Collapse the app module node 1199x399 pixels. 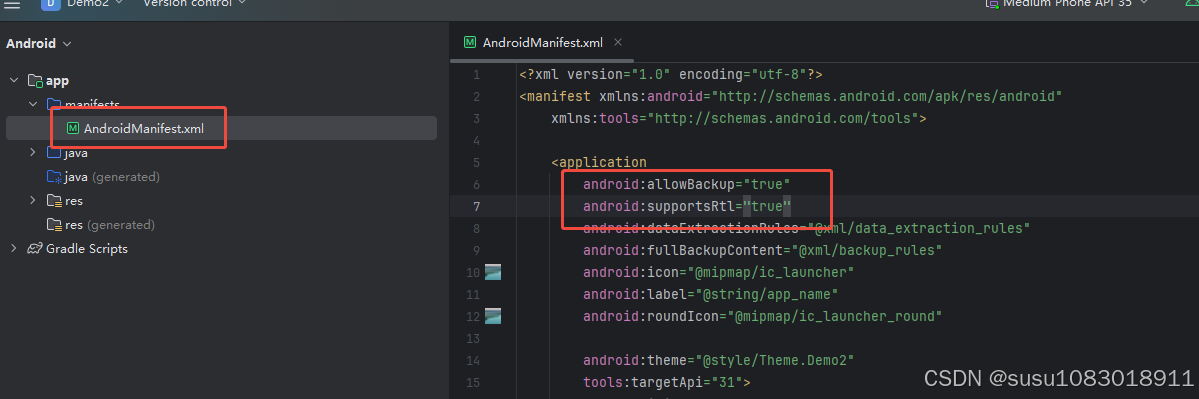(x=15, y=80)
